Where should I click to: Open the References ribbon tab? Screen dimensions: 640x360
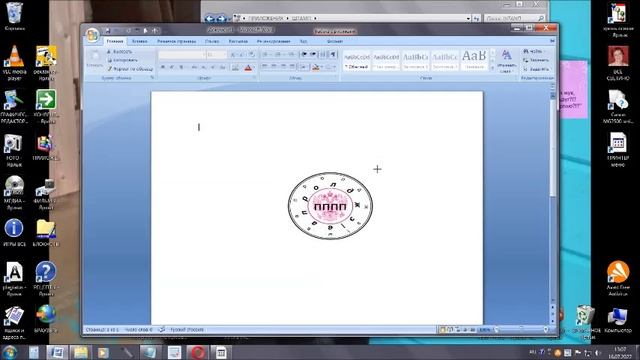coord(212,41)
